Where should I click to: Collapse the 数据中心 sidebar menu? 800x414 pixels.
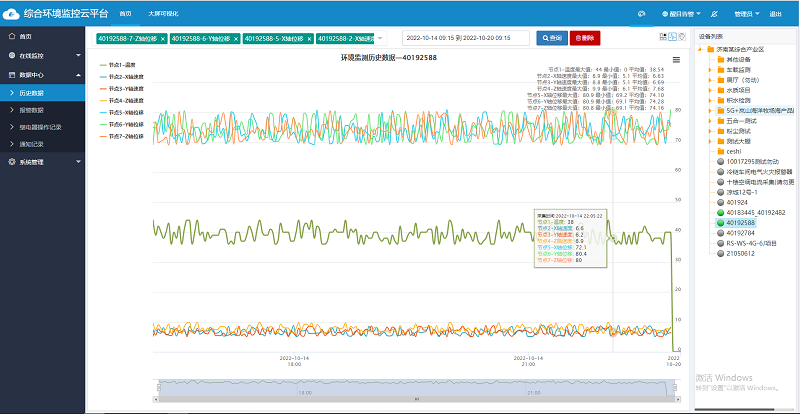tap(78, 75)
